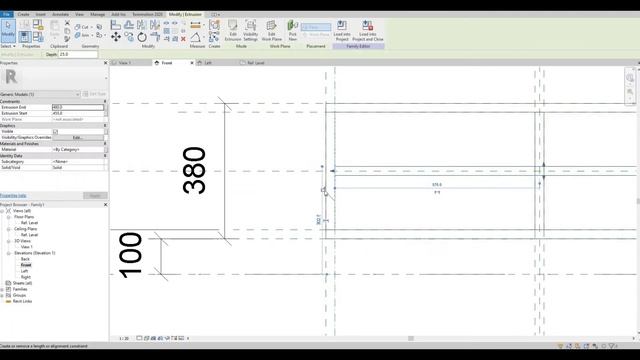Click the 380 dimension text in the drawing
Viewport: 640px width, 360px height.
point(194,171)
